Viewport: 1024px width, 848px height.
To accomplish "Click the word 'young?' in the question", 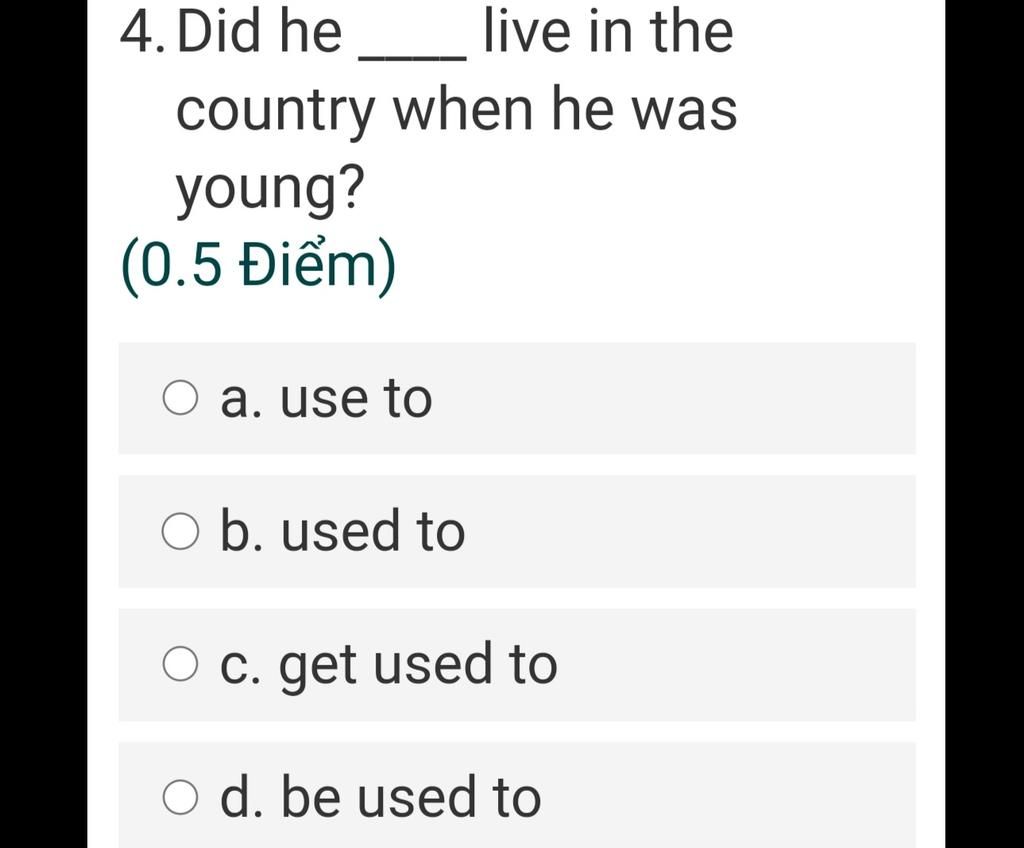I will [269, 188].
